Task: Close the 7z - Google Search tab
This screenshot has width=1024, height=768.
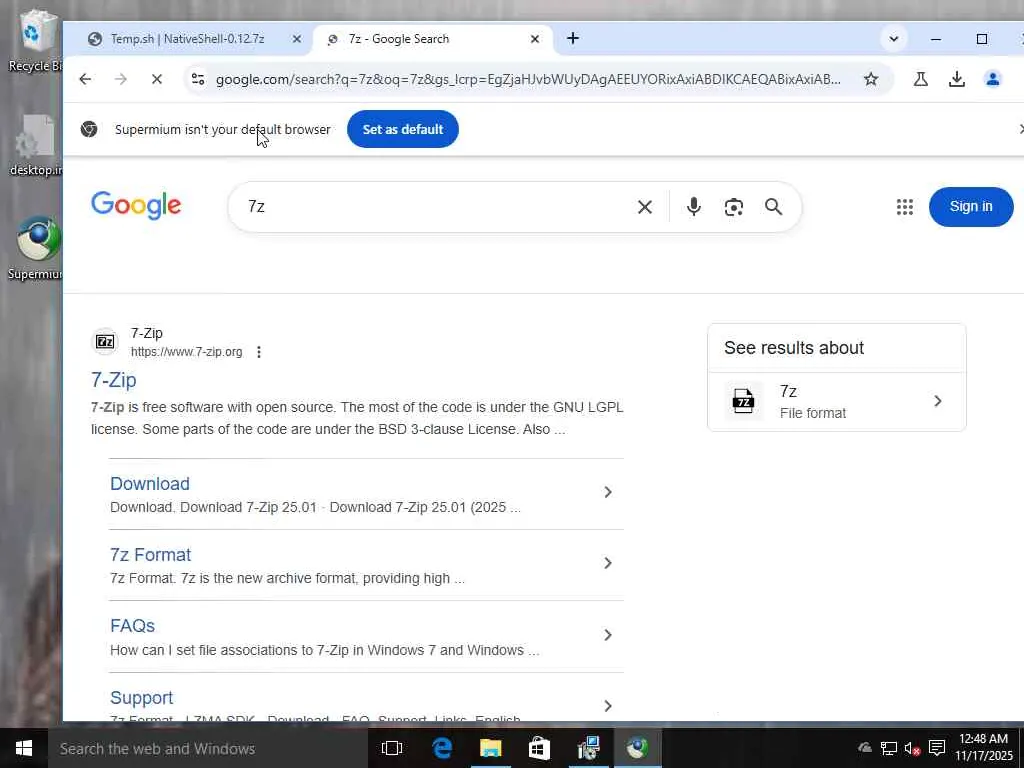Action: (x=535, y=39)
